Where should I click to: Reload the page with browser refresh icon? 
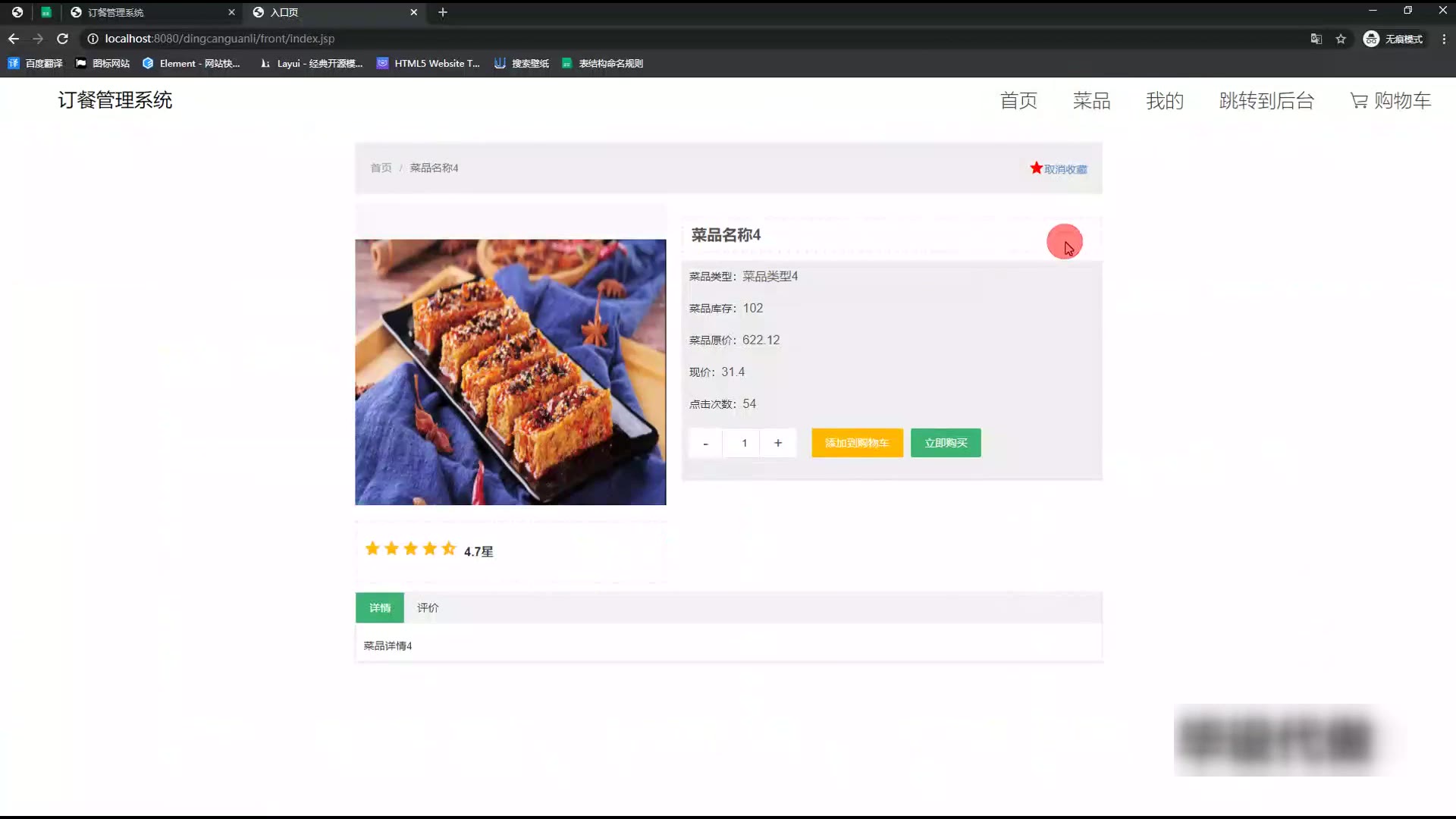point(63,39)
